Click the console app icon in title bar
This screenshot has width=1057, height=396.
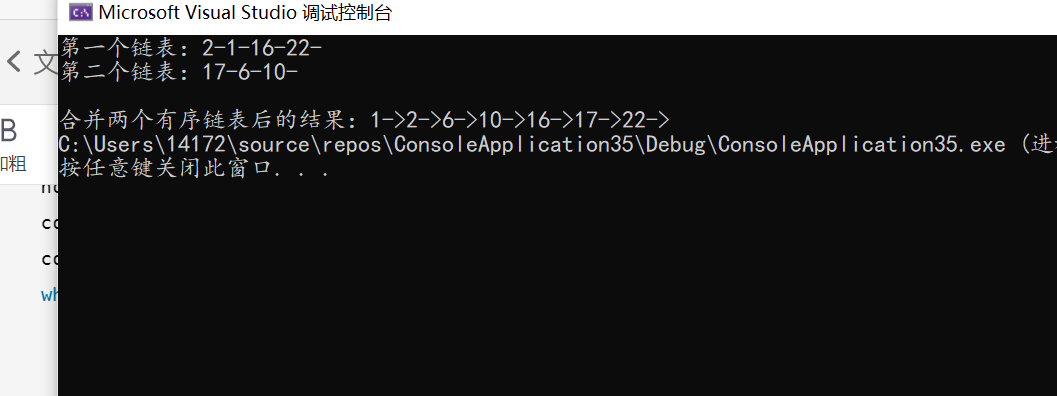(81, 13)
